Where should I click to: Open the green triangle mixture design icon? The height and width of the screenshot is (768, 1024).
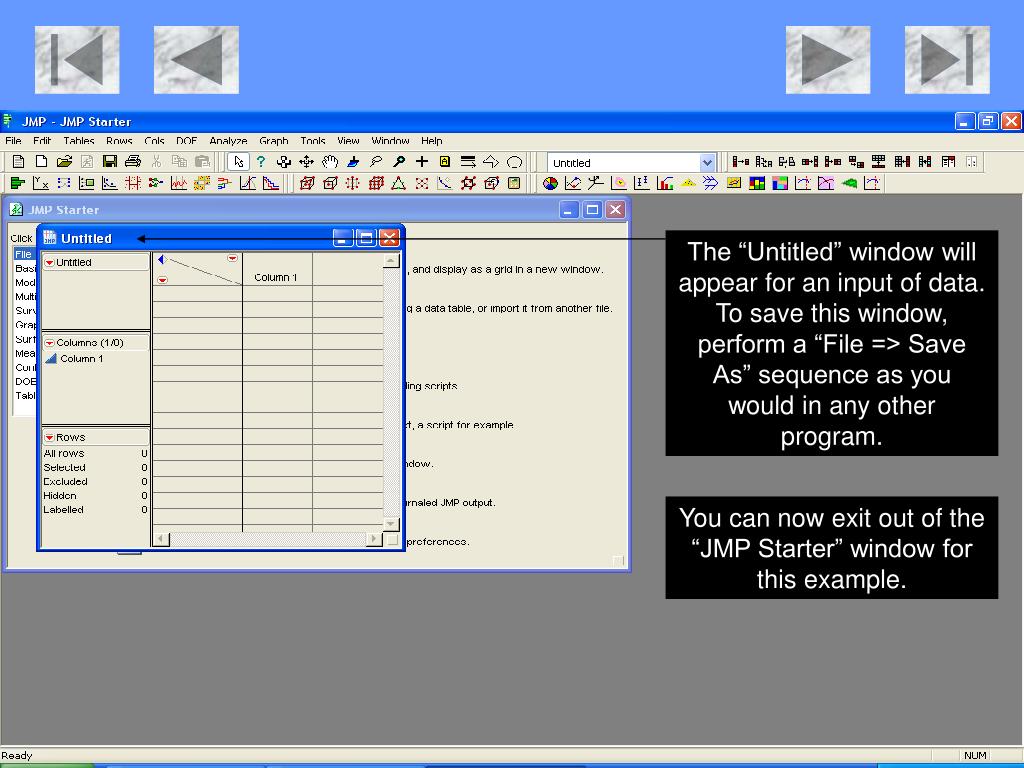[398, 184]
